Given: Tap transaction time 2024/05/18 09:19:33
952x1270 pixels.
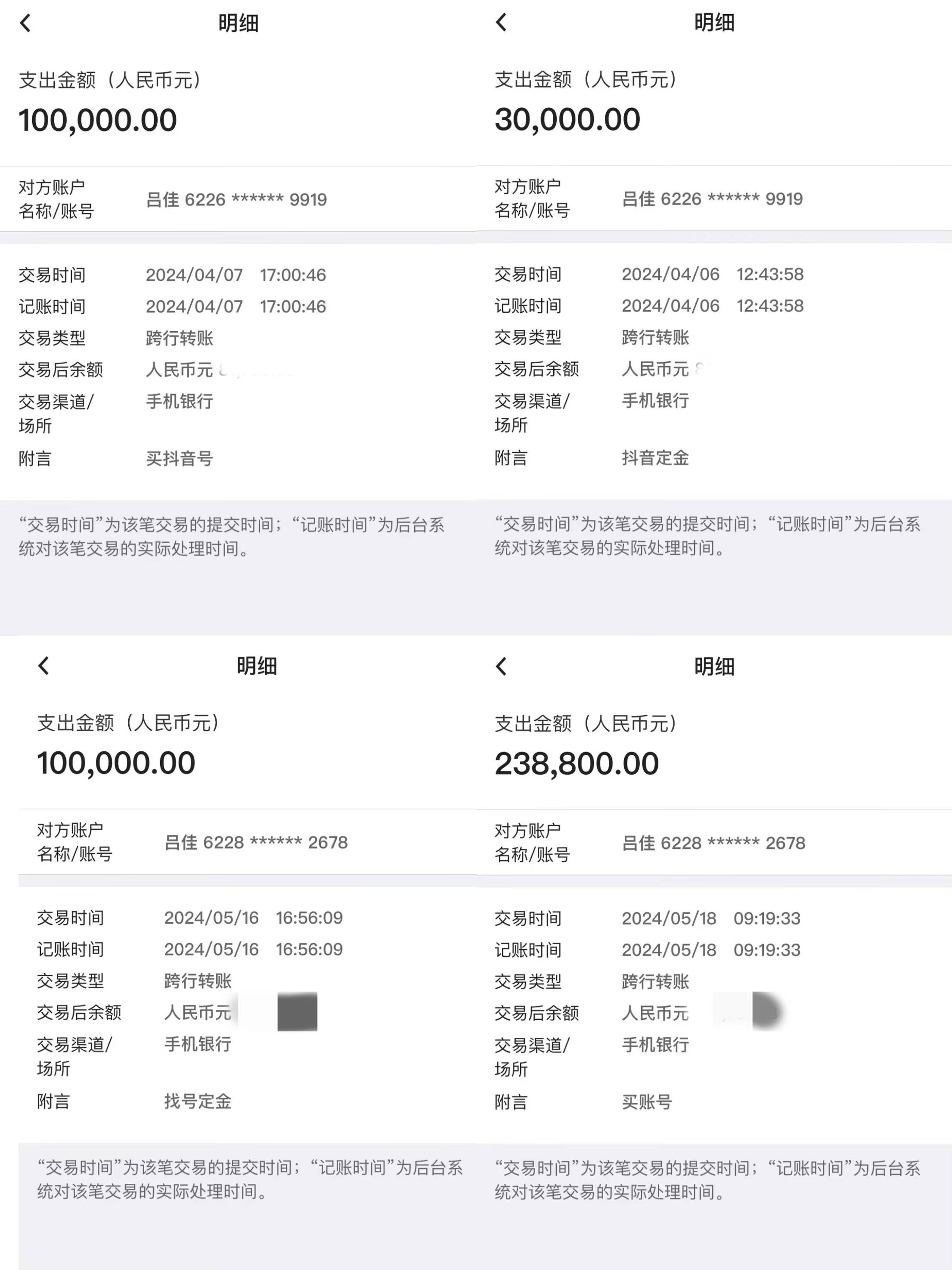Looking at the screenshot, I should (x=711, y=918).
